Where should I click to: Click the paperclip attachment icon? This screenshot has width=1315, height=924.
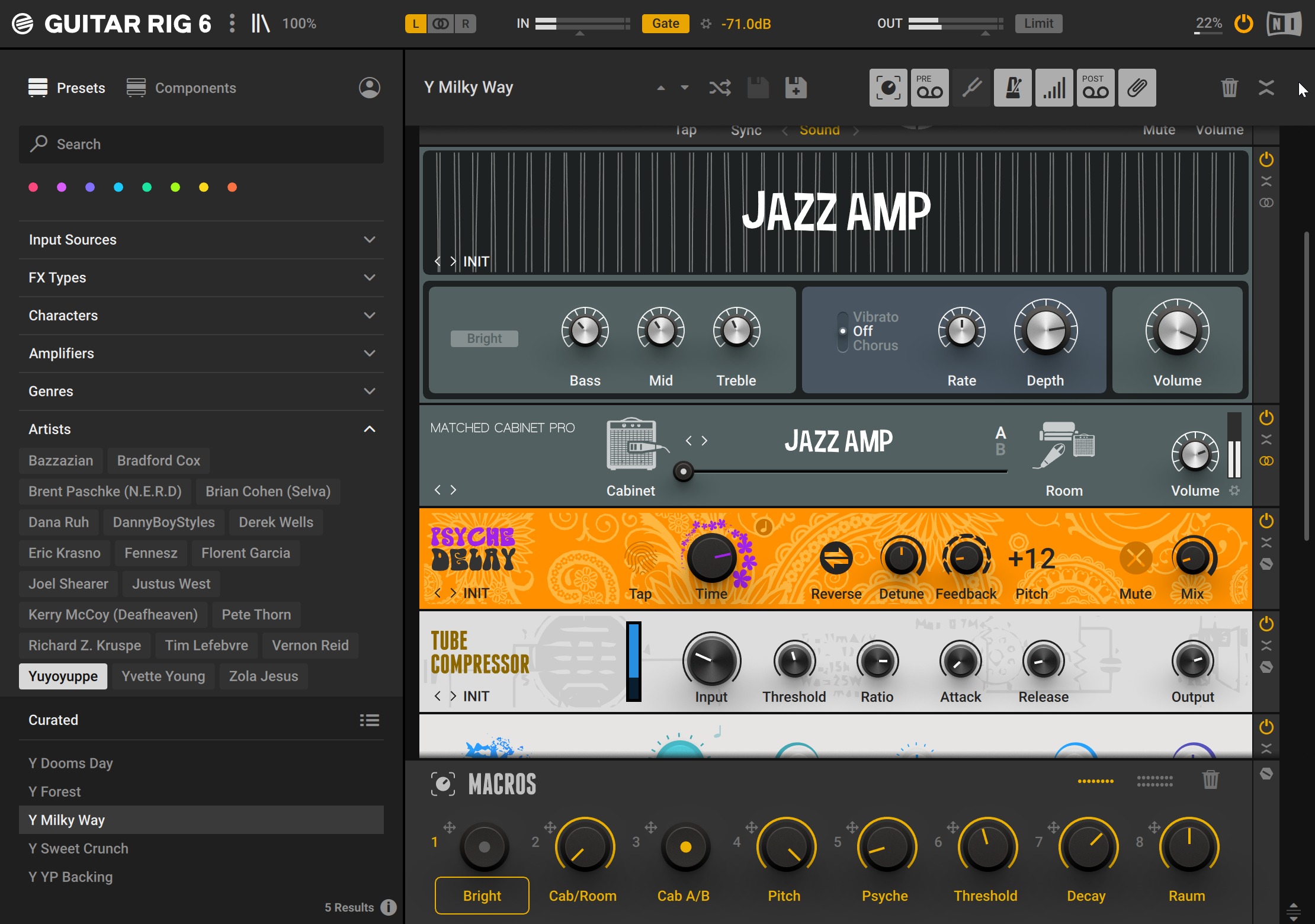(x=1137, y=88)
